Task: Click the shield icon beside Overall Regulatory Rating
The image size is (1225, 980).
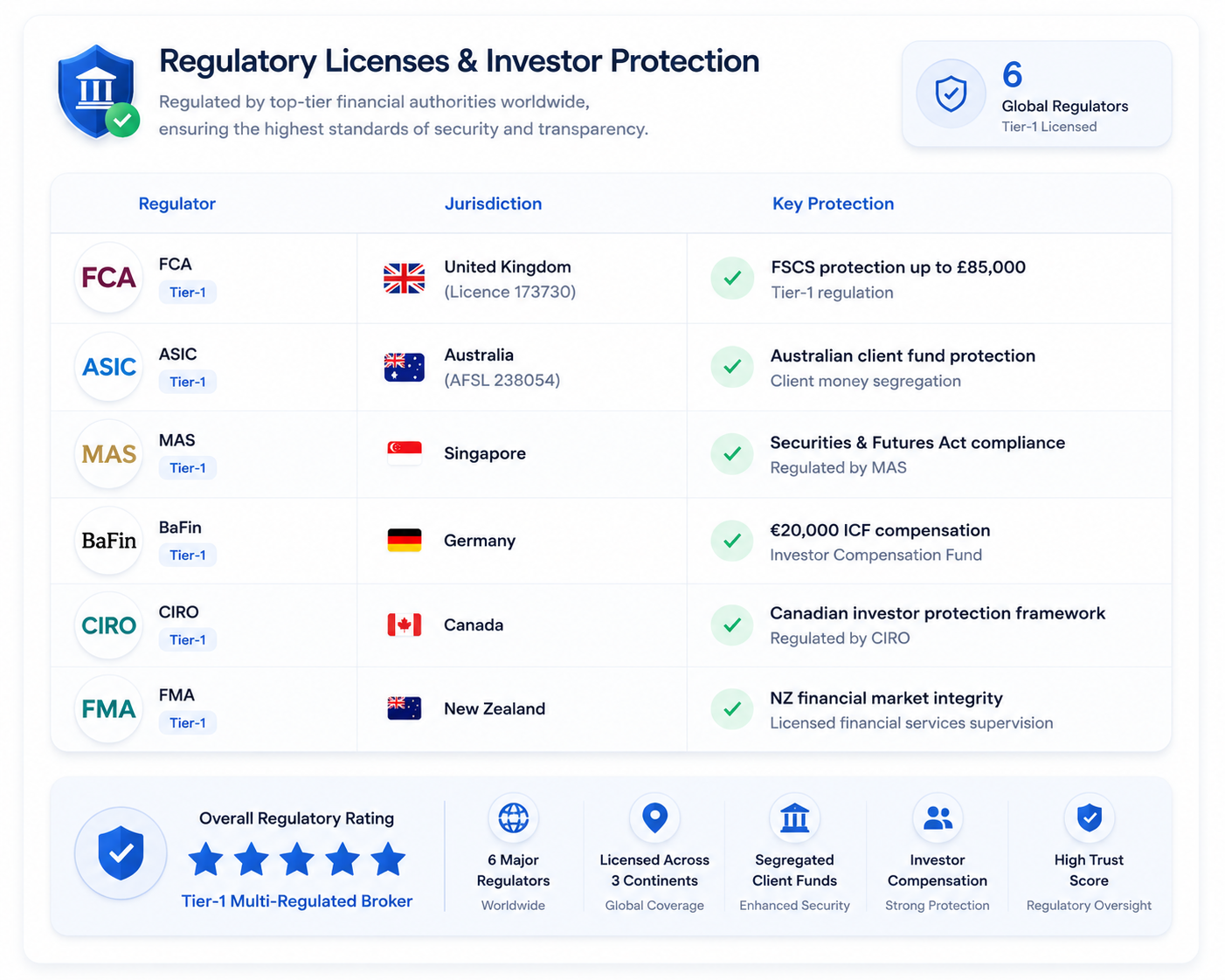Action: [121, 853]
